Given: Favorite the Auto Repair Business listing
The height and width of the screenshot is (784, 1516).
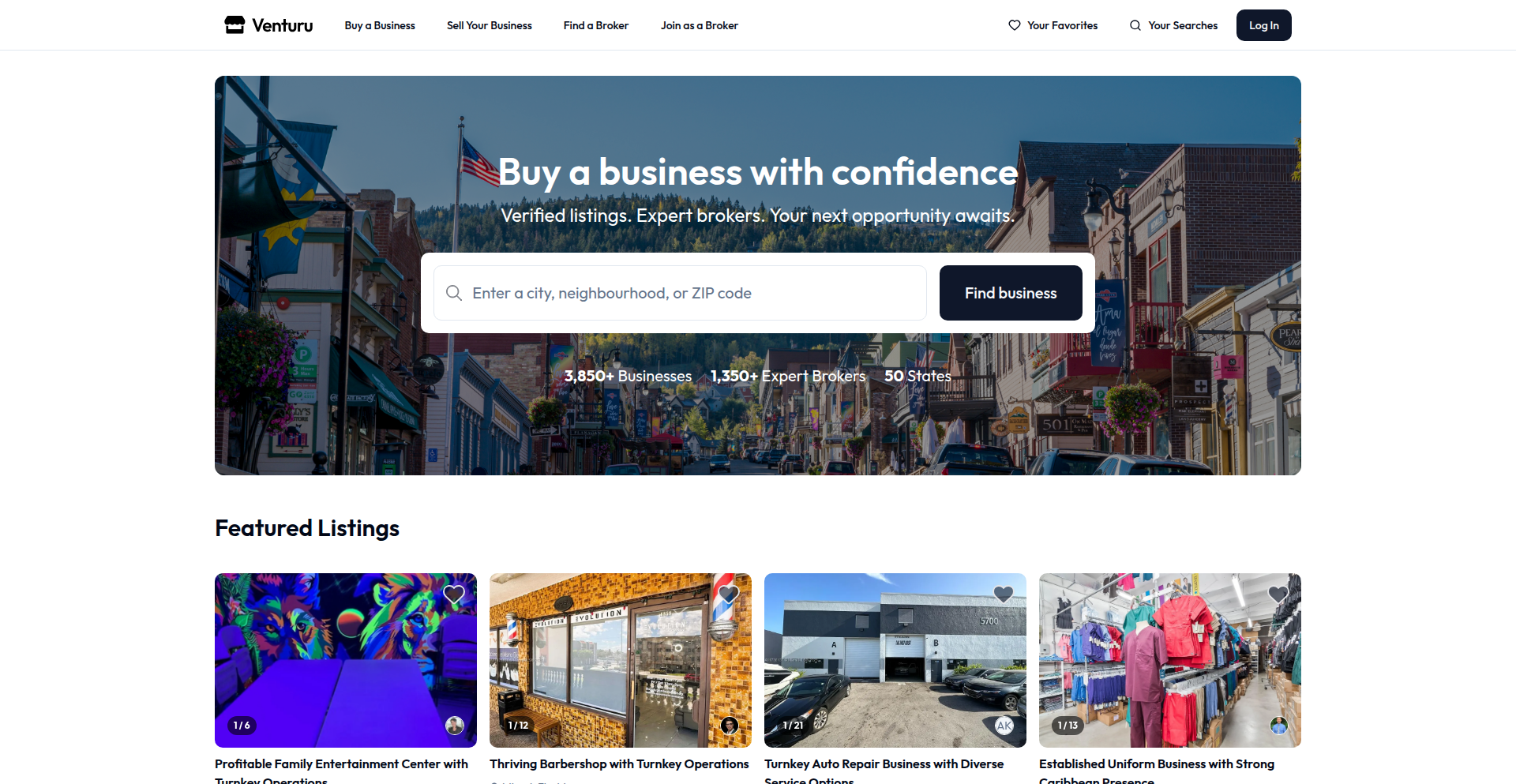Looking at the screenshot, I should click(1004, 595).
